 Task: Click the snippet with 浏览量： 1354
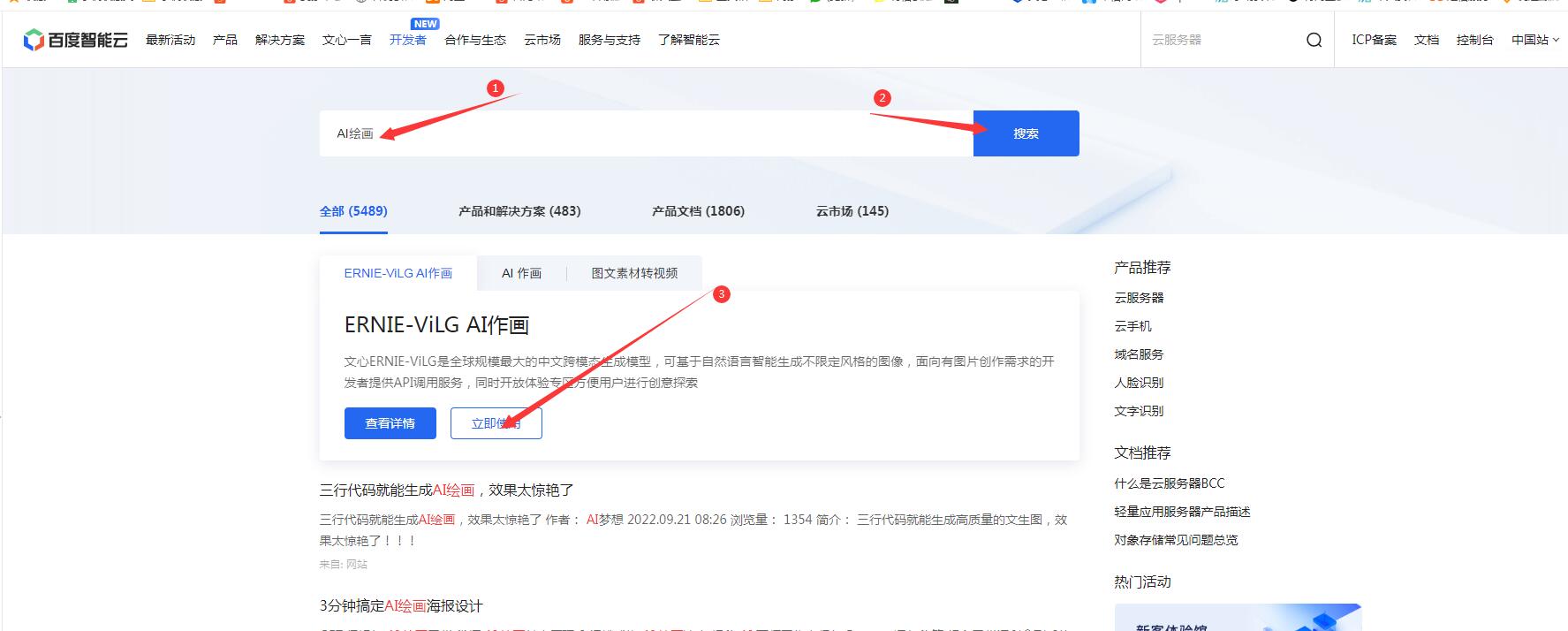coord(693,529)
